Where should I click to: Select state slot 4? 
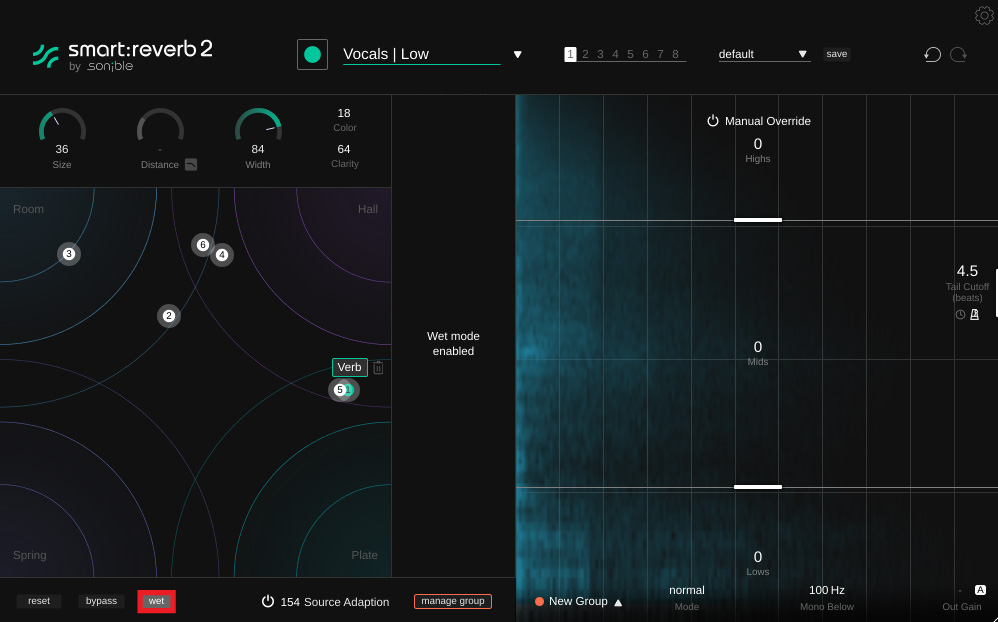[615, 54]
